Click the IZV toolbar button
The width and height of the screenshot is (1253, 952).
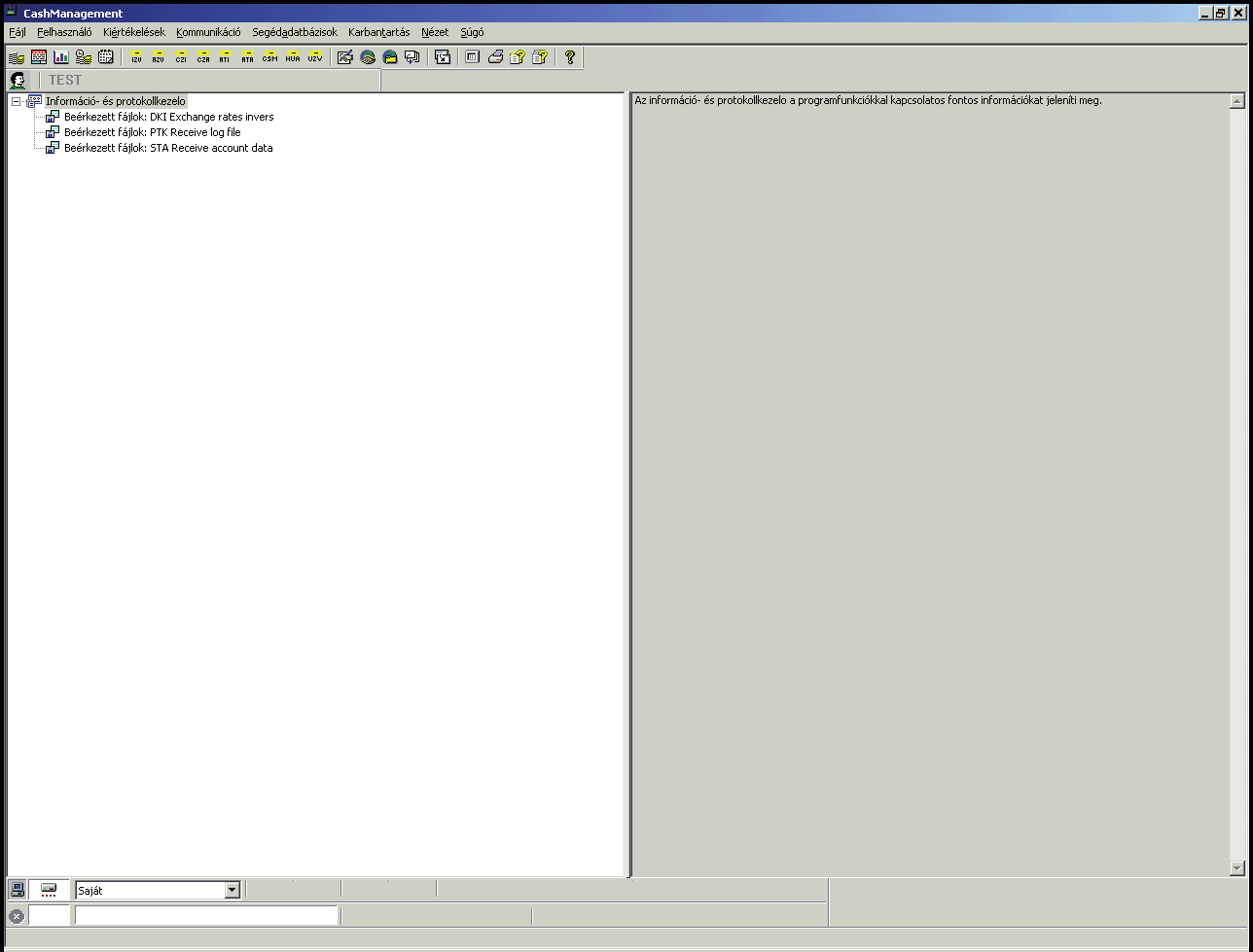(136, 57)
